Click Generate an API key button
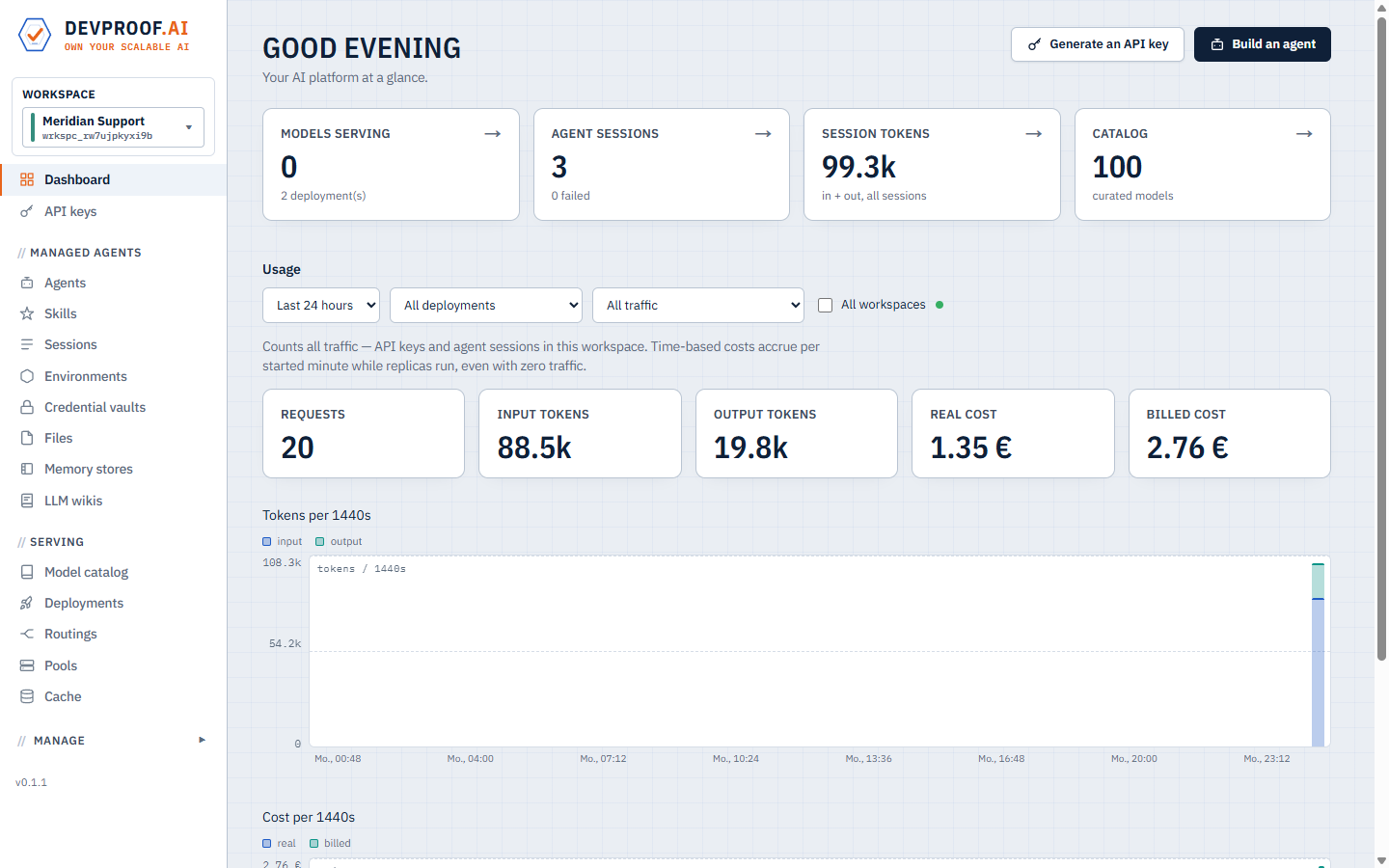 [1098, 44]
